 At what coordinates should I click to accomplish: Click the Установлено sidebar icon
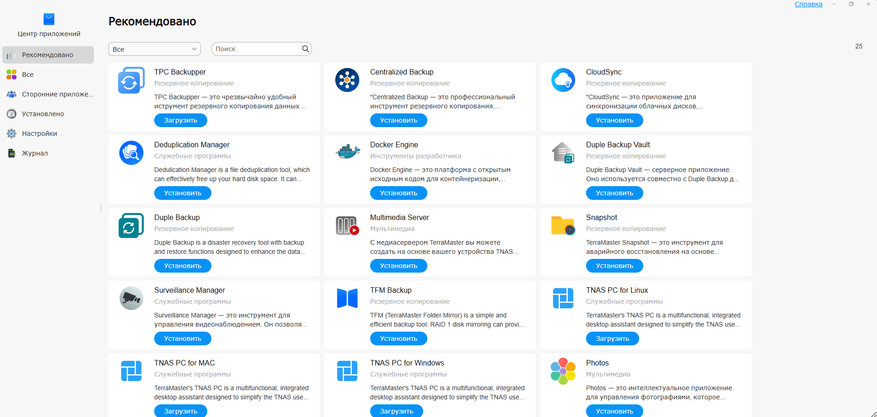[11, 113]
